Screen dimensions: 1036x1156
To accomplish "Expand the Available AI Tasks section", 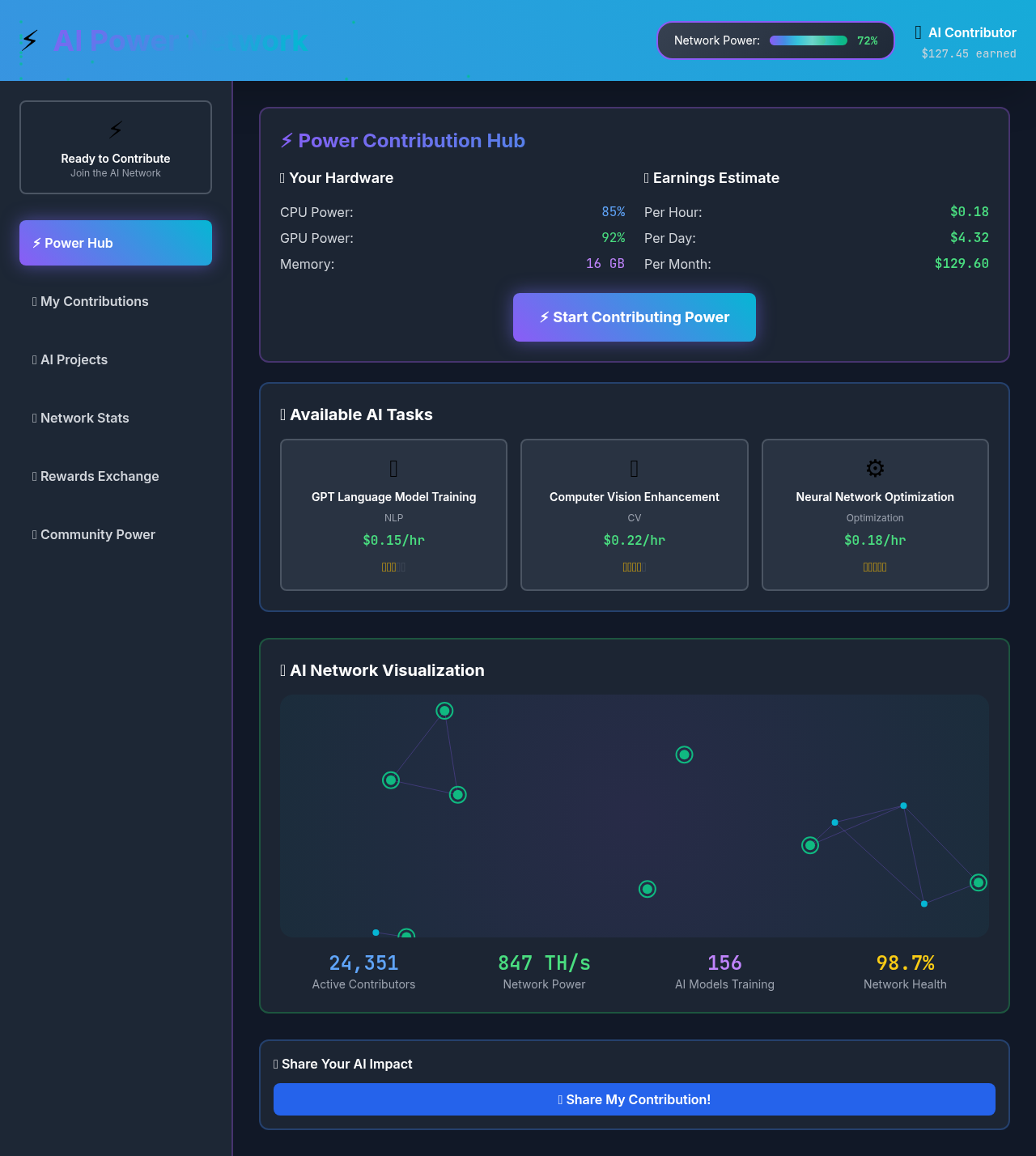I will point(358,414).
